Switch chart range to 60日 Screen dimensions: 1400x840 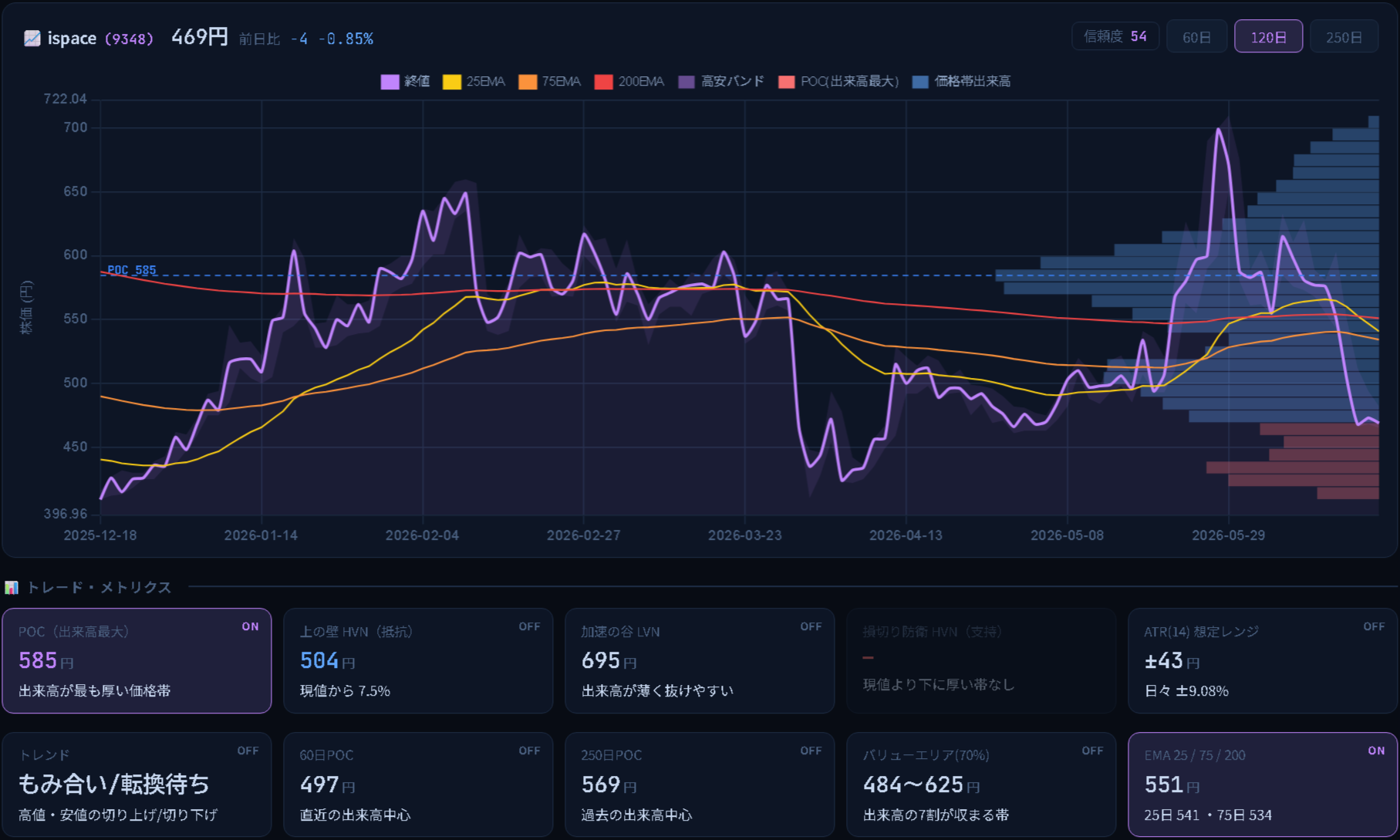[x=1196, y=37]
